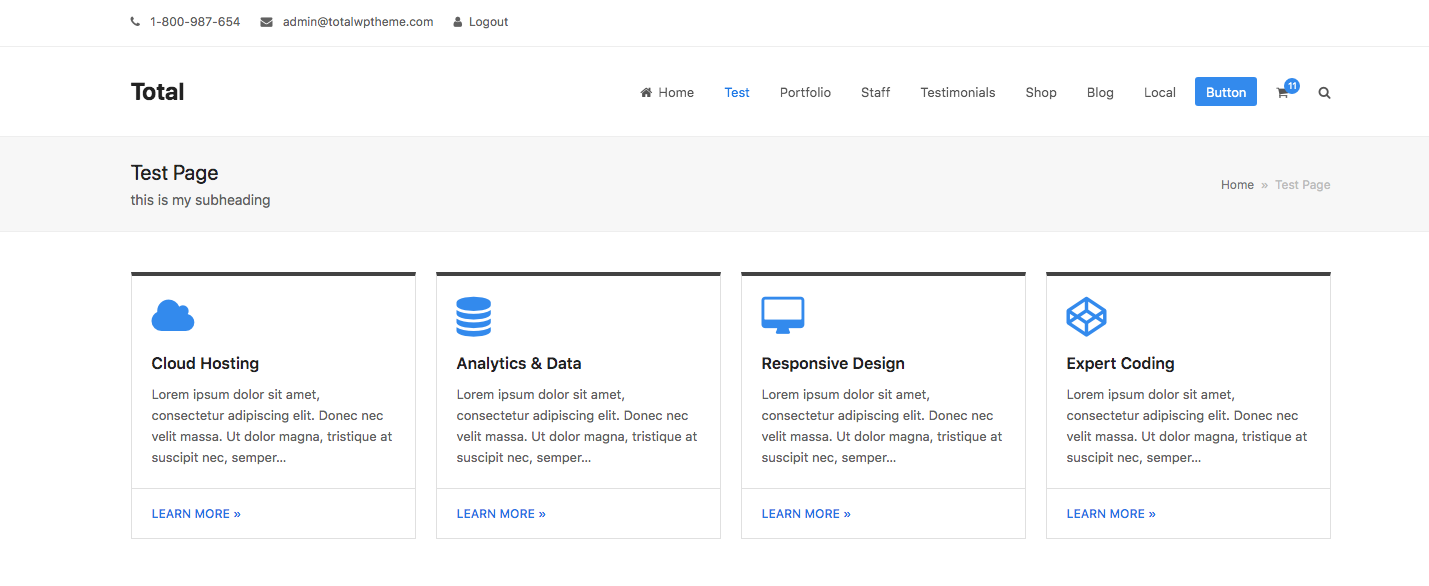The width and height of the screenshot is (1429, 586).
Task: Click the envelope email icon
Action: click(x=266, y=22)
